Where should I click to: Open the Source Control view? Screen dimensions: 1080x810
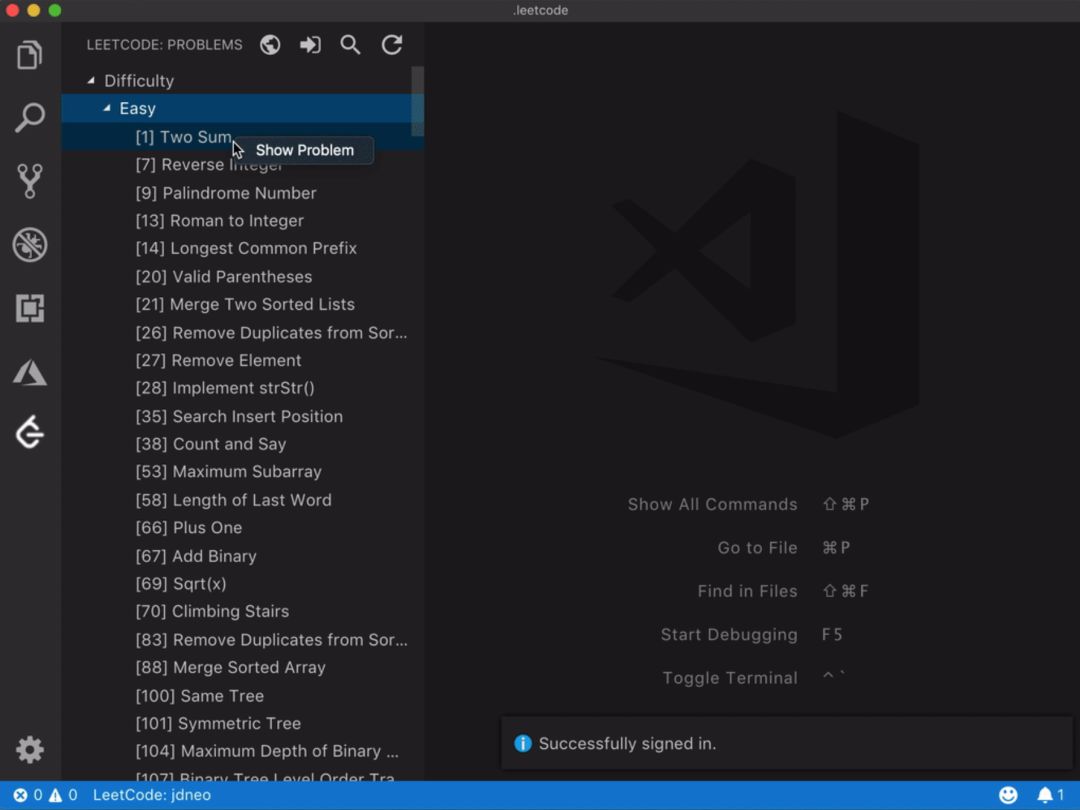pyautogui.click(x=30, y=181)
